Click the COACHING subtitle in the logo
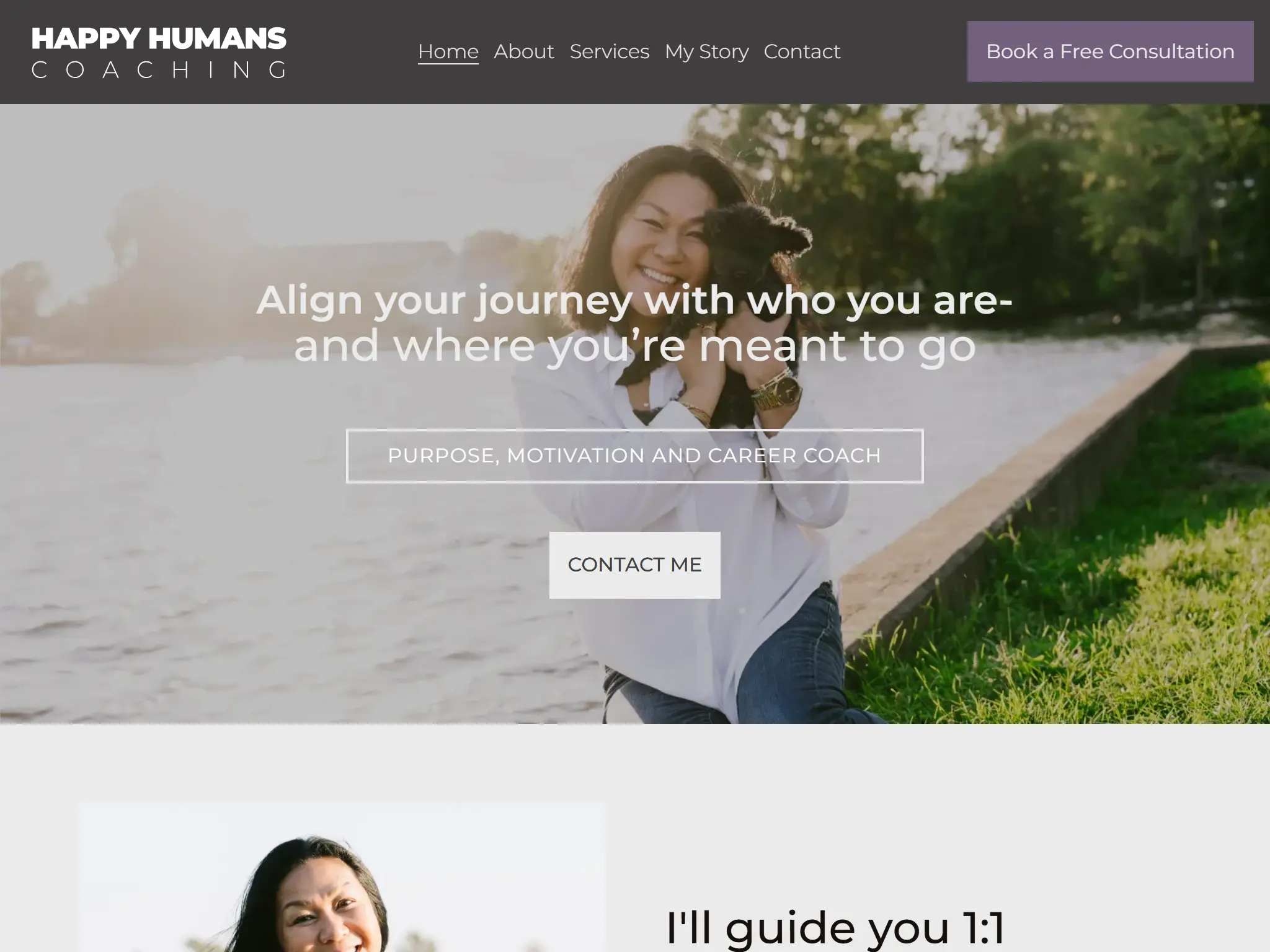1270x952 pixels. coord(159,70)
